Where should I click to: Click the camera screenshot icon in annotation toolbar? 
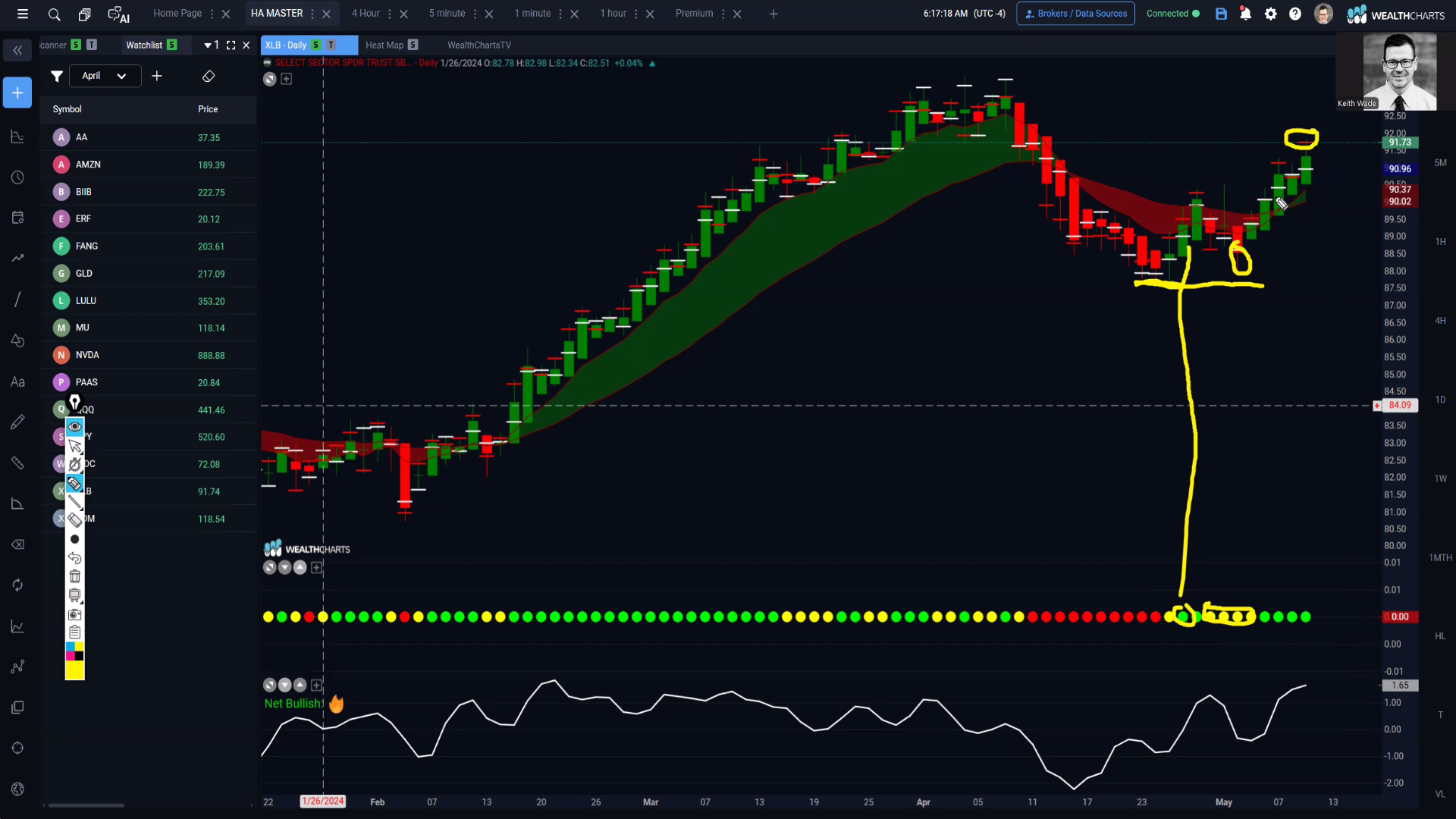click(74, 614)
